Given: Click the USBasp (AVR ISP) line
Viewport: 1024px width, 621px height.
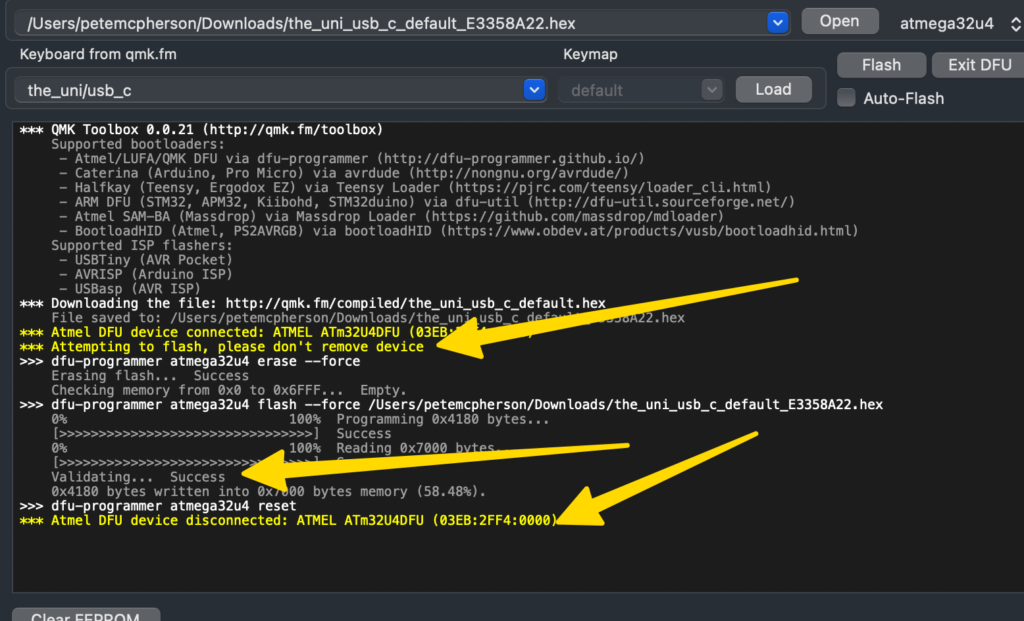Looking at the screenshot, I should 129,289.
